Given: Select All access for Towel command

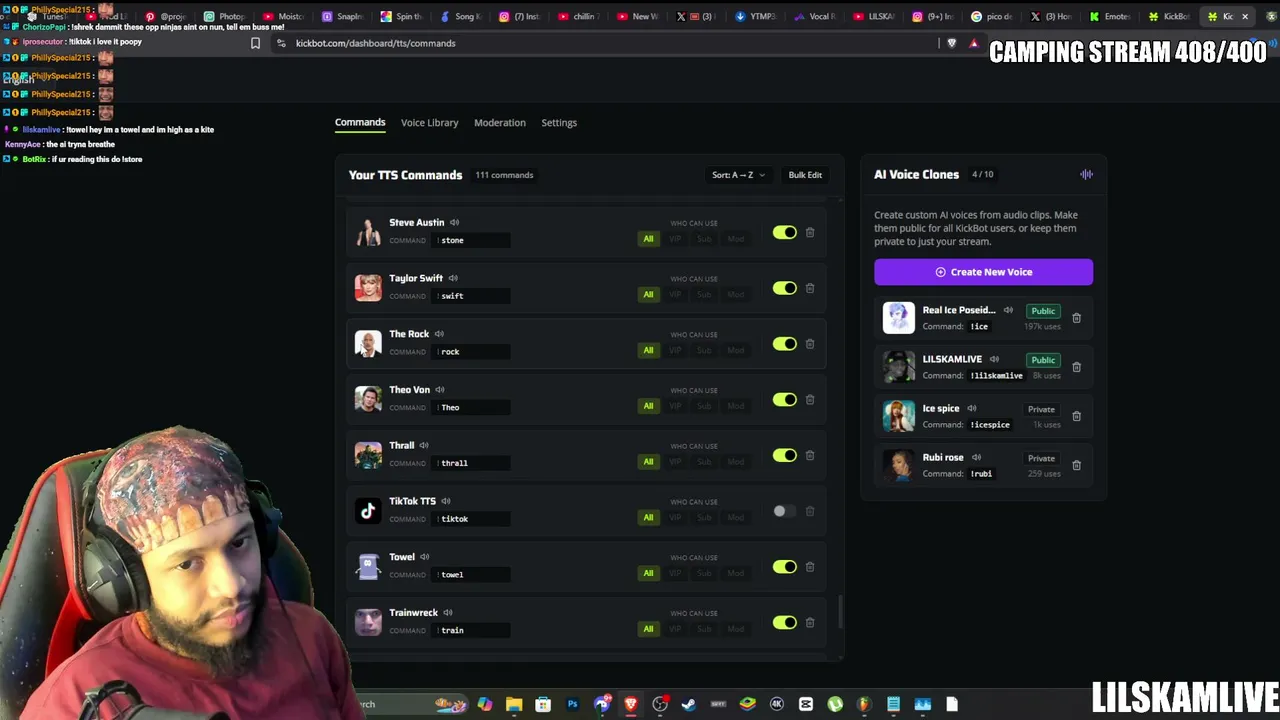Looking at the screenshot, I should tap(648, 573).
